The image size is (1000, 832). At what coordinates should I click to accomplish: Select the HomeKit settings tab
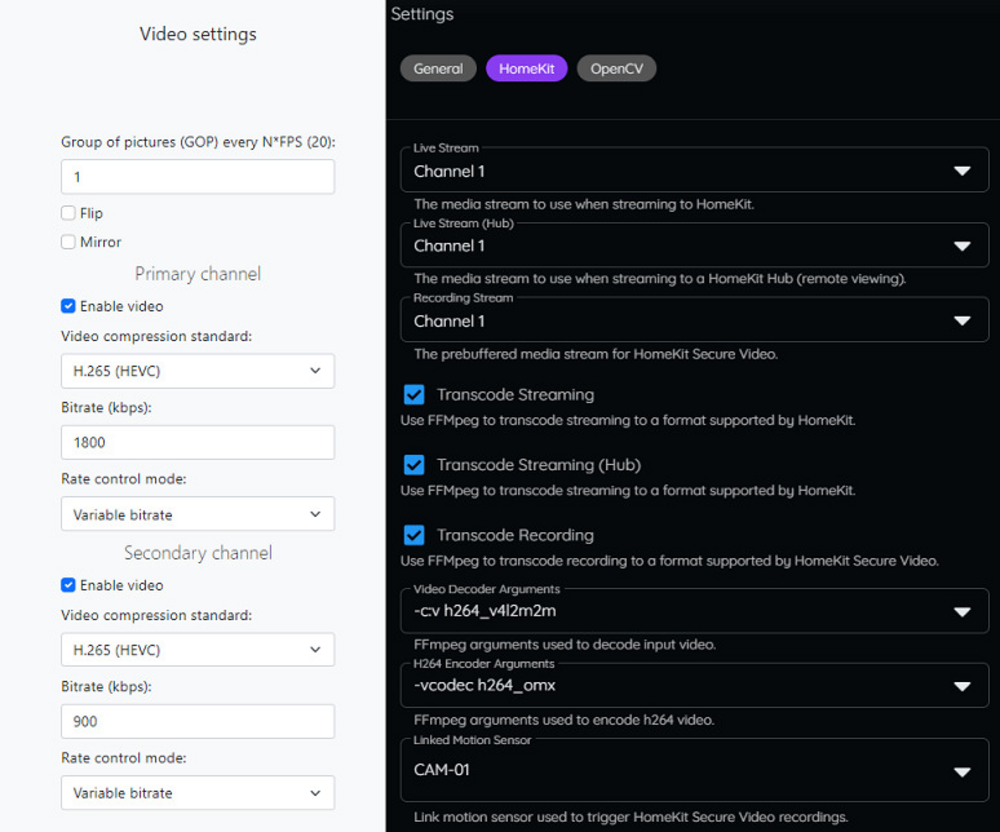click(x=526, y=69)
